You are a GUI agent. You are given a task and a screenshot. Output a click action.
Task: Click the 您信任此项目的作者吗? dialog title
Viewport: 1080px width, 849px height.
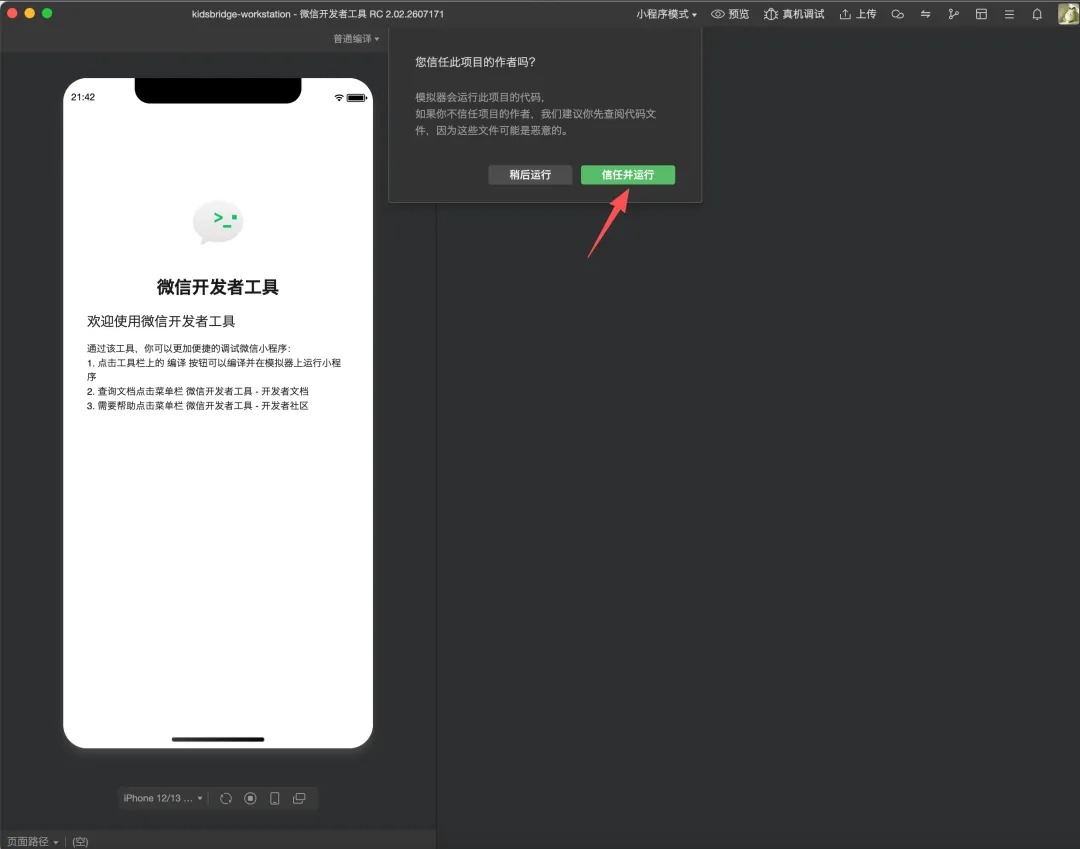click(475, 62)
